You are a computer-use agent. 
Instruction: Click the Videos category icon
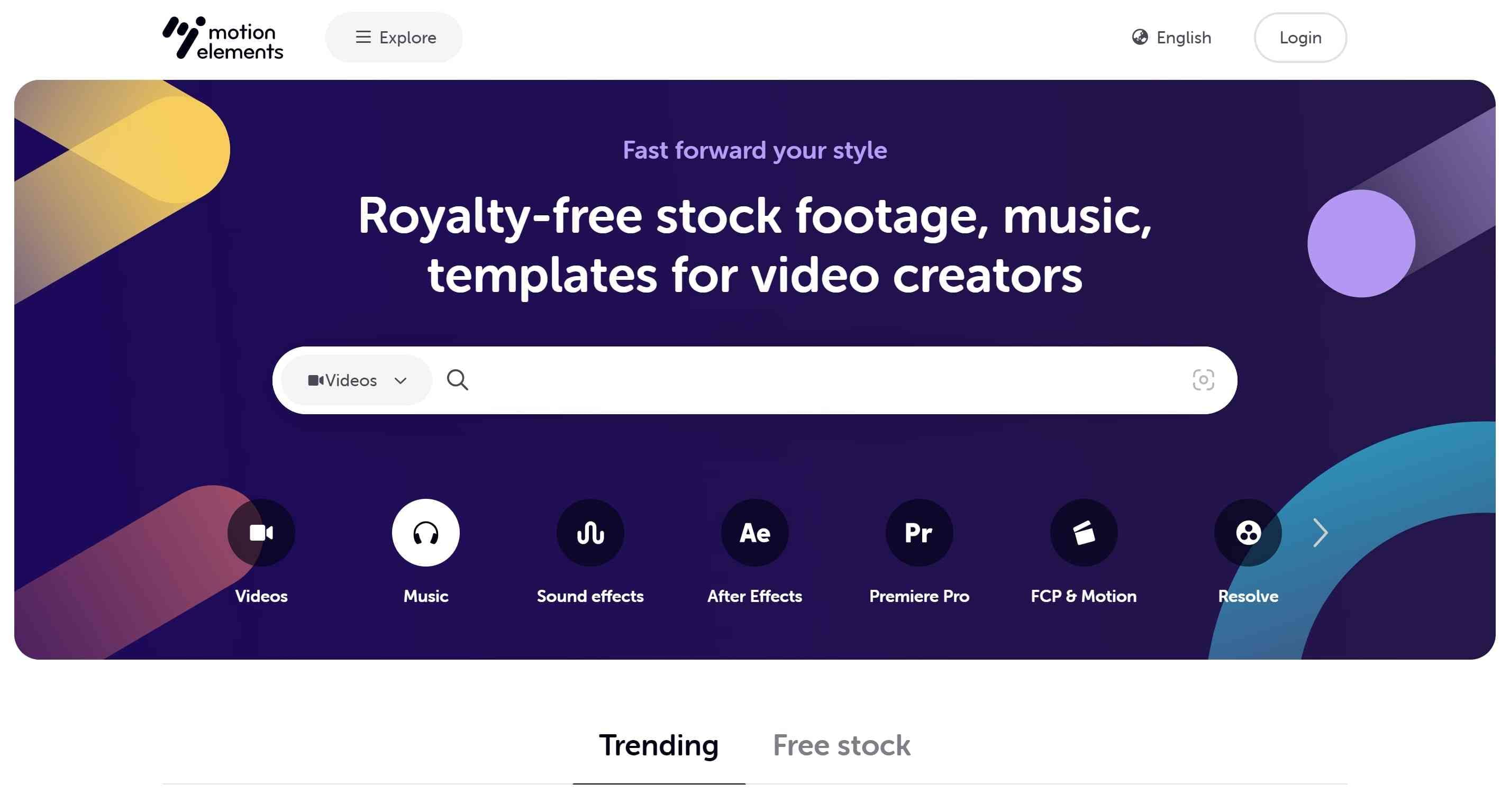click(x=261, y=532)
